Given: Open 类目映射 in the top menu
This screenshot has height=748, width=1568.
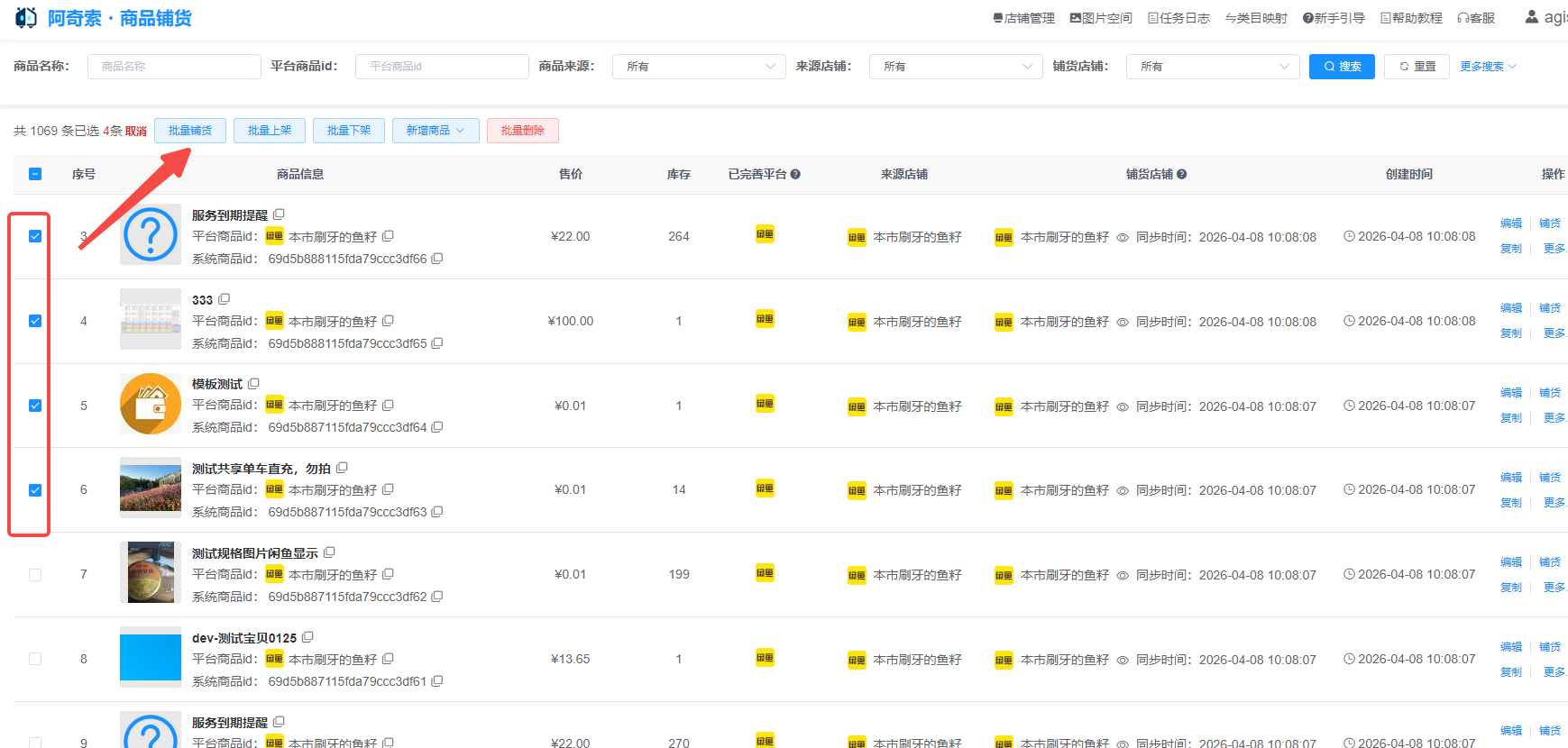Looking at the screenshot, I should (1256, 18).
